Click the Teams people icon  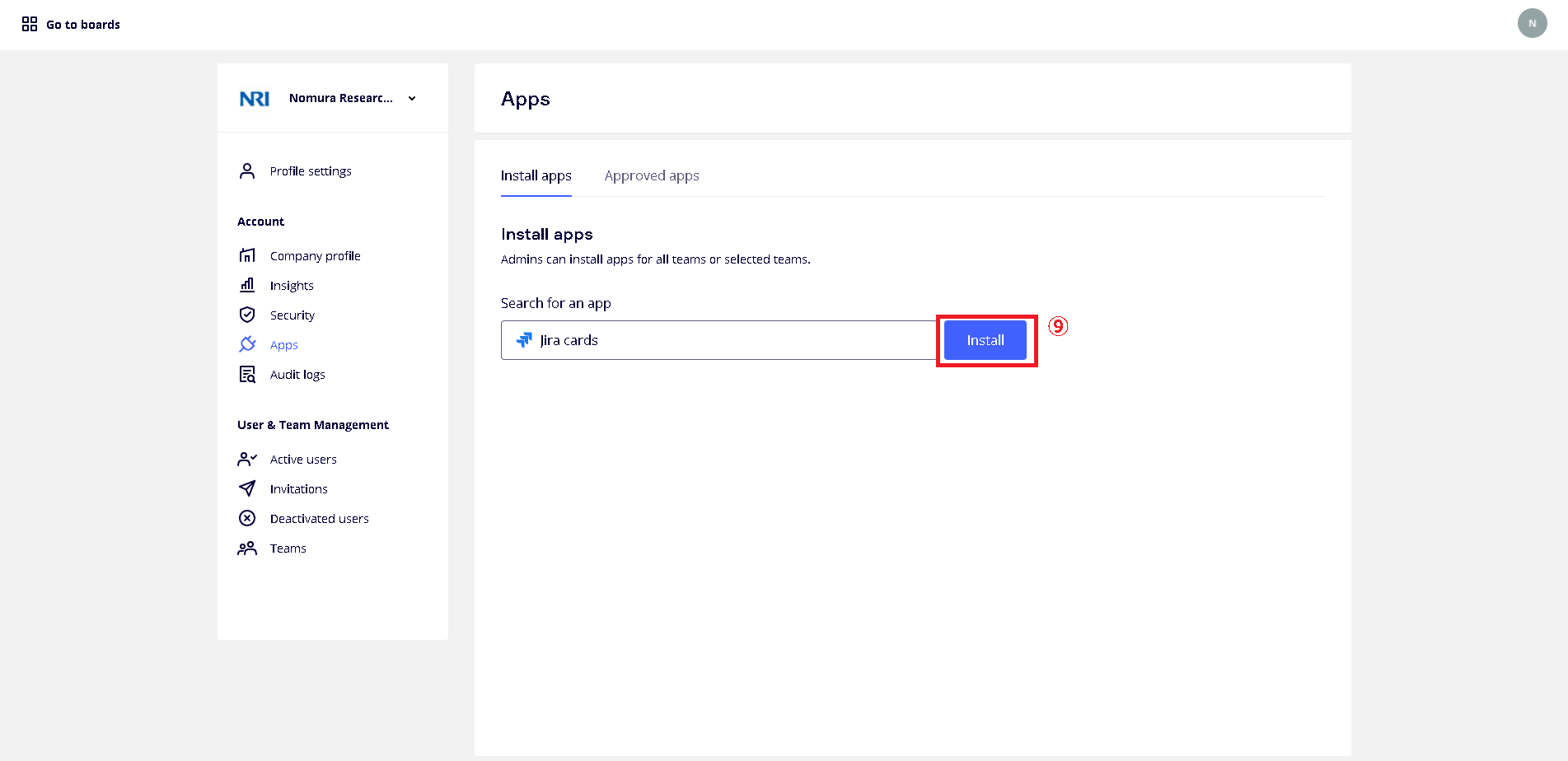pyautogui.click(x=247, y=548)
